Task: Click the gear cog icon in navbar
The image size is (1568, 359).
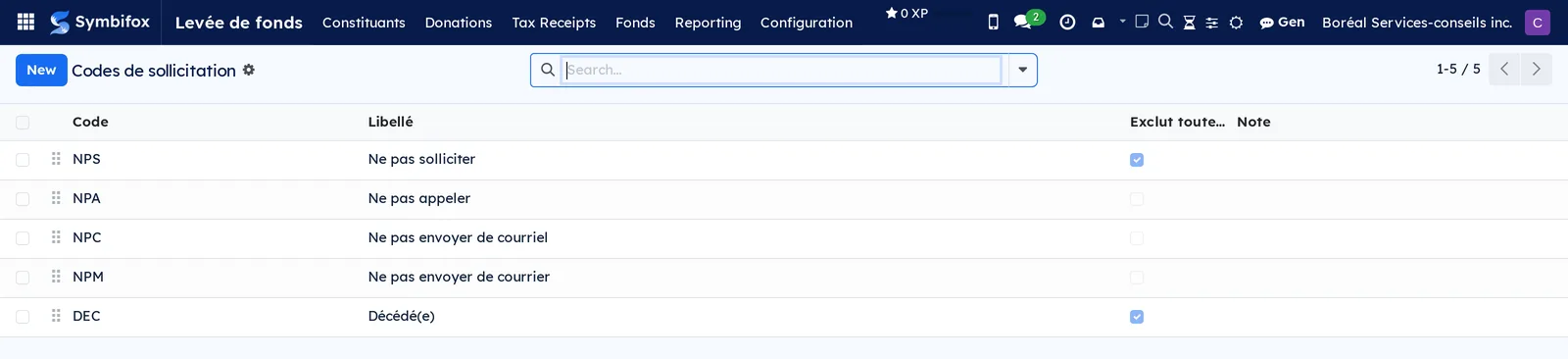Action: [x=1236, y=23]
